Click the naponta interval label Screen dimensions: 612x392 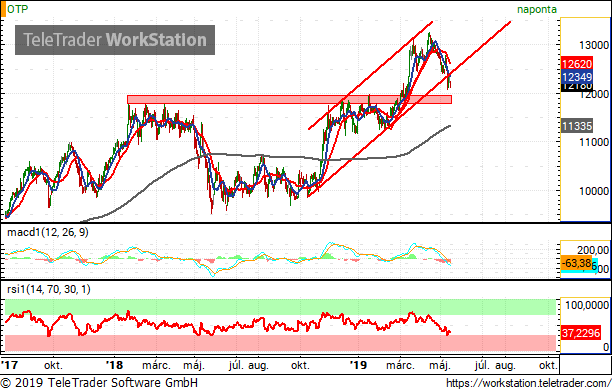[537, 9]
